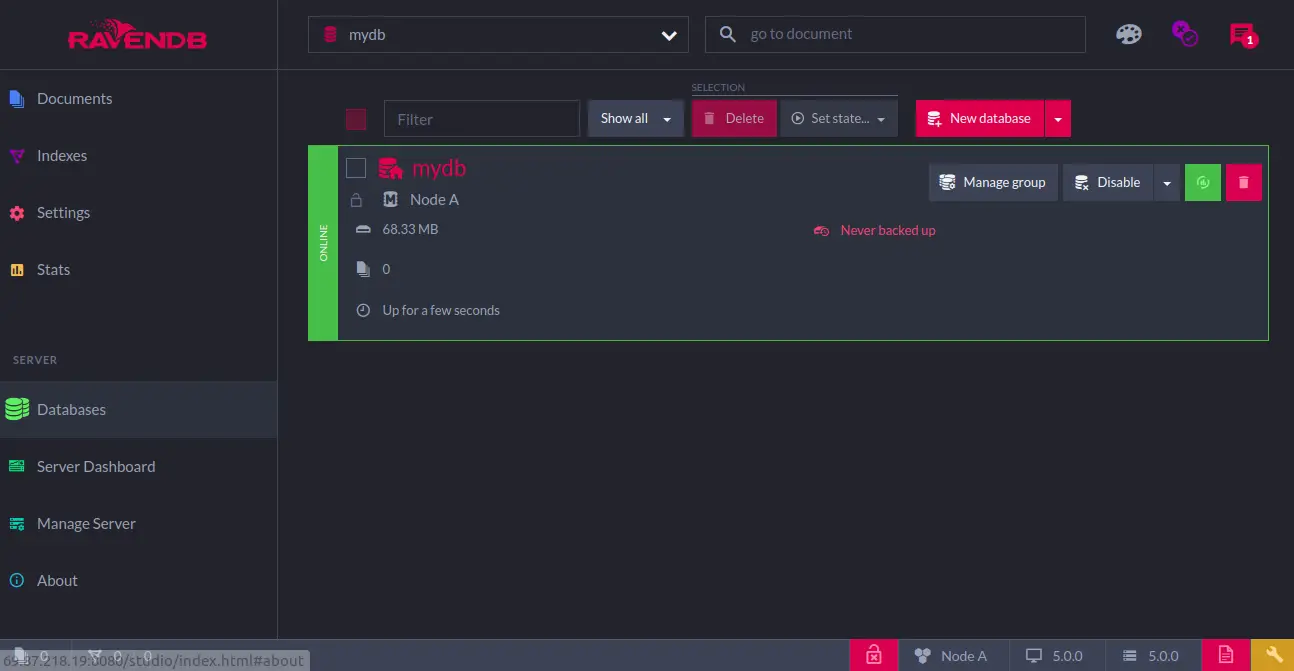Screen dimensions: 1294x671
Task: Open the notifications icon with badge 1
Action: point(1243,35)
